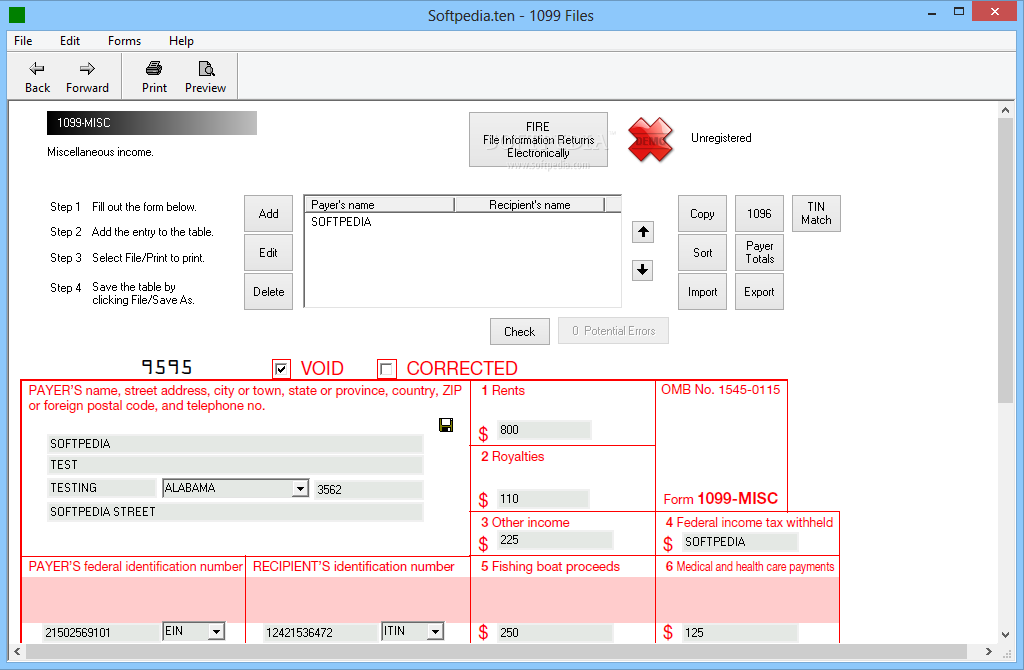Click the payer name field containing SOFTPEDIA
This screenshot has width=1024, height=670.
pyautogui.click(x=235, y=444)
